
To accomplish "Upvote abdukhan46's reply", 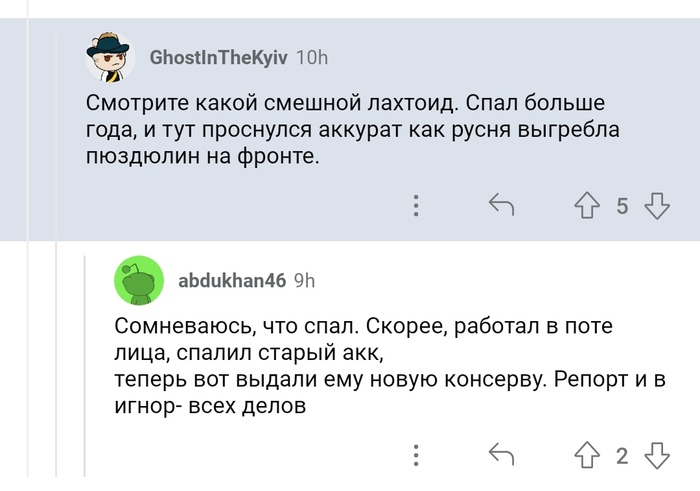I will coord(587,456).
